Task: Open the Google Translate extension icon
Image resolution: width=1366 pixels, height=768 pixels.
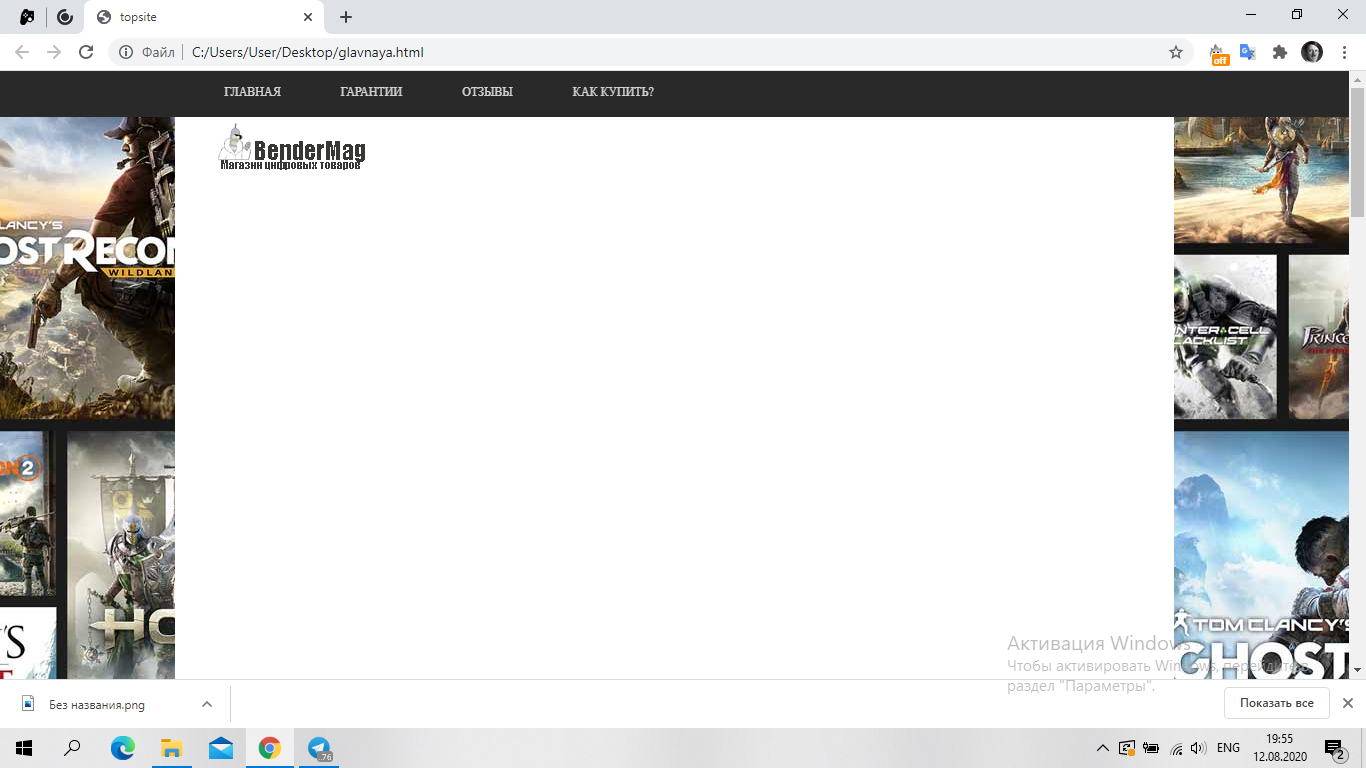Action: click(1248, 52)
